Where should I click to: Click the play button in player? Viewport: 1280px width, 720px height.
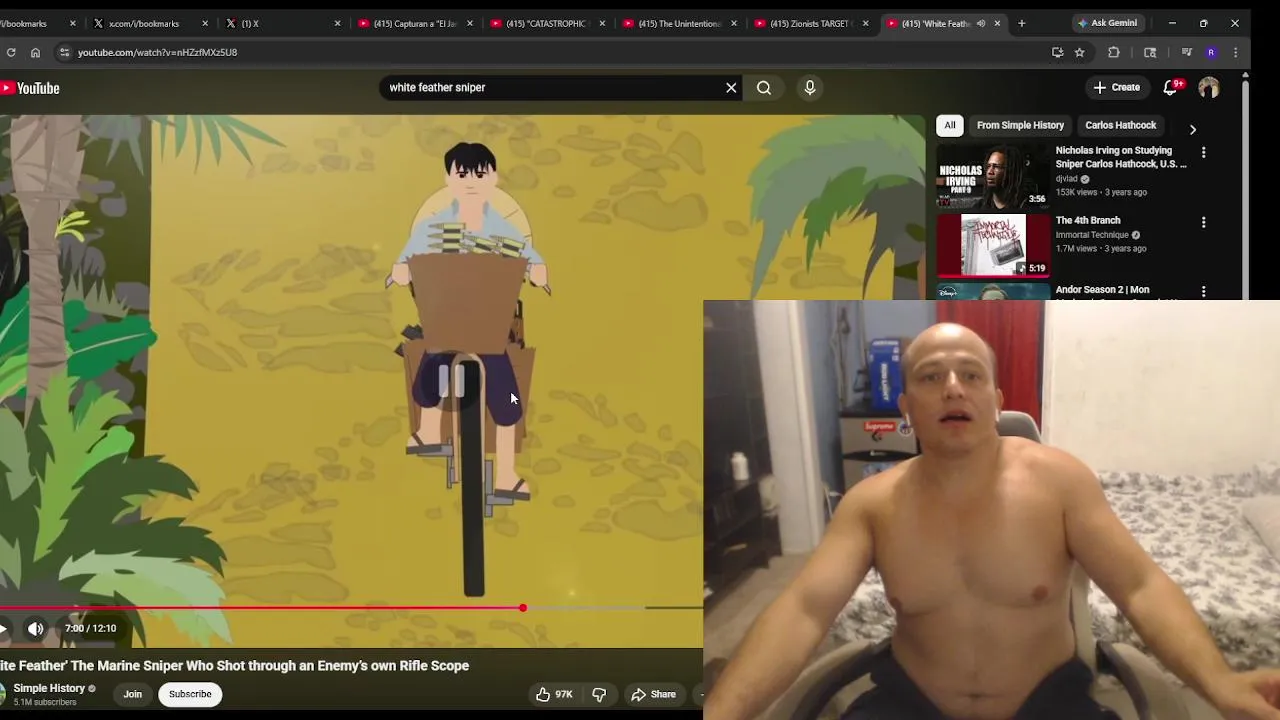(x=4, y=629)
